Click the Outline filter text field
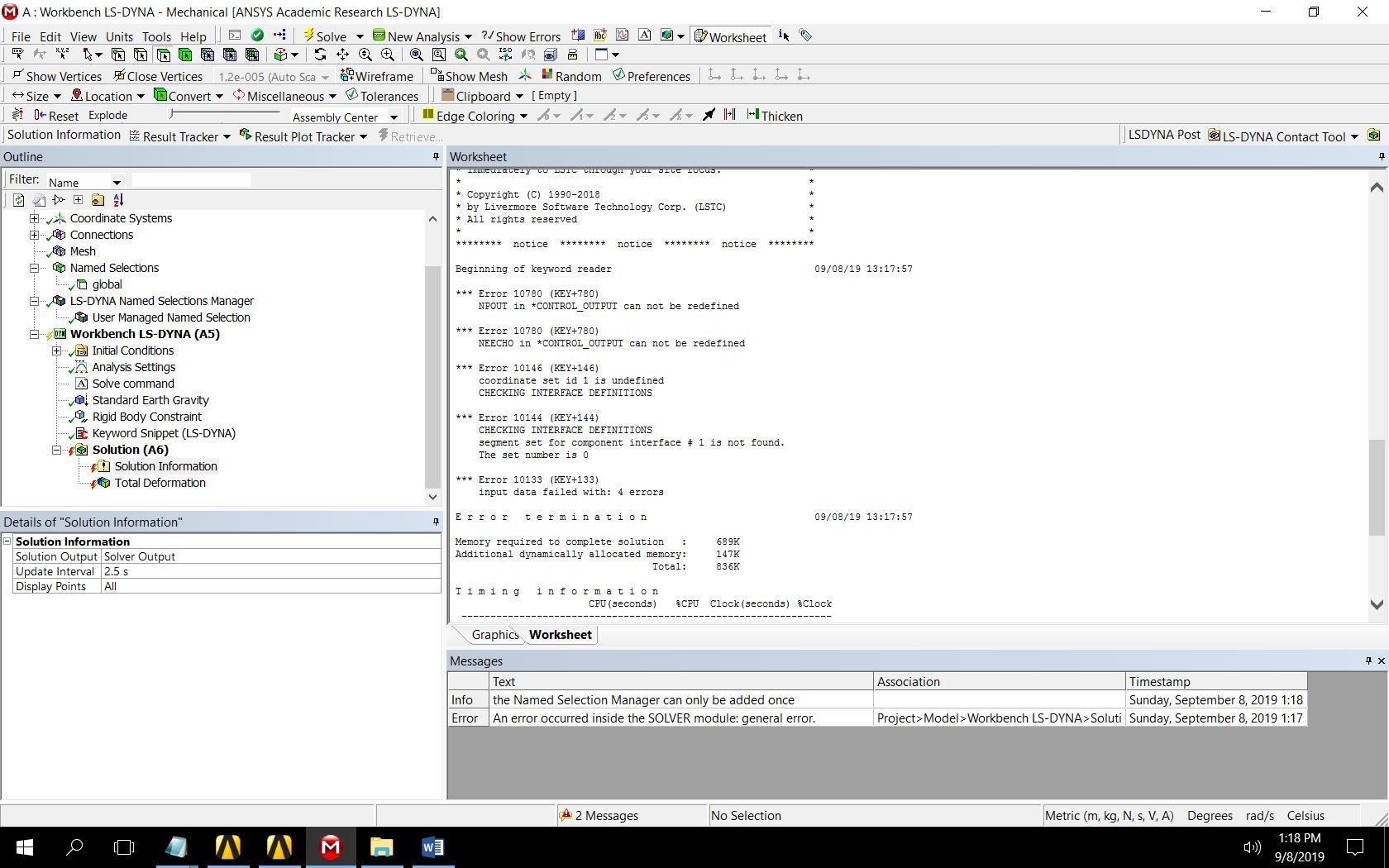The height and width of the screenshot is (868, 1389). pyautogui.click(x=191, y=180)
